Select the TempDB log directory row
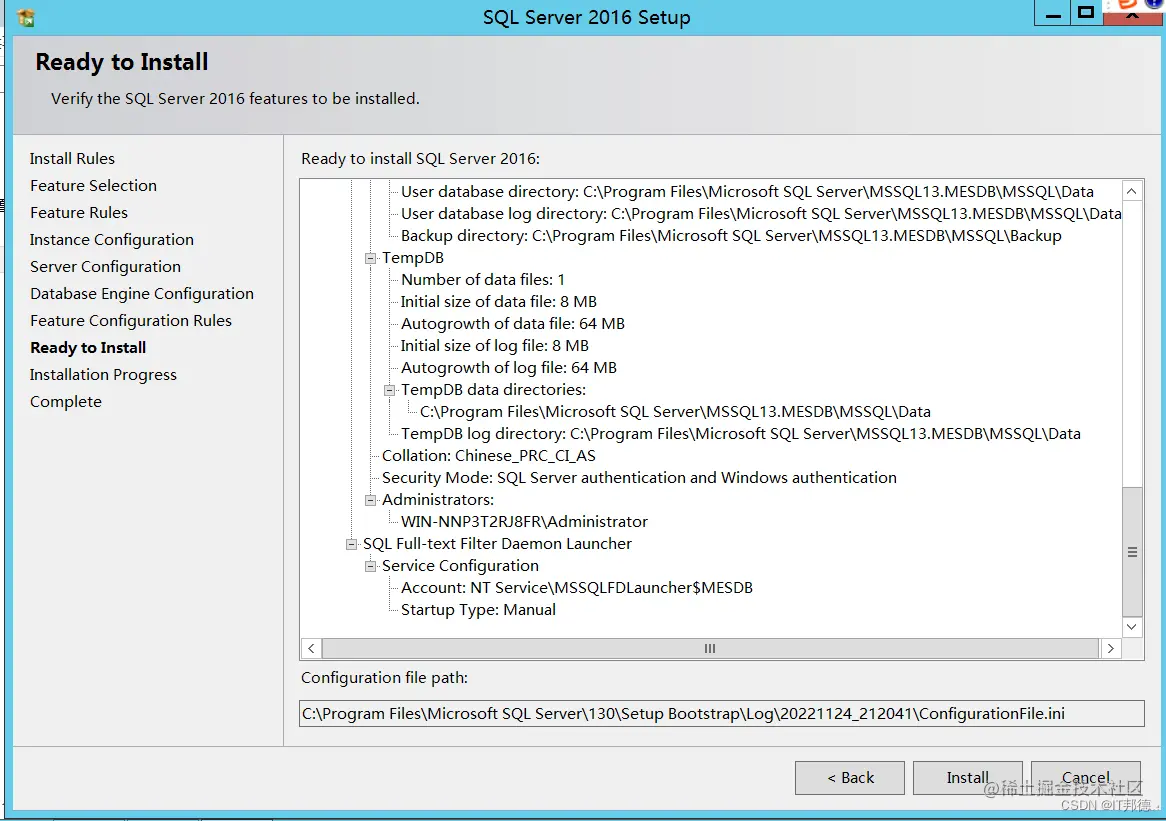This screenshot has height=821, width=1166. point(741,434)
